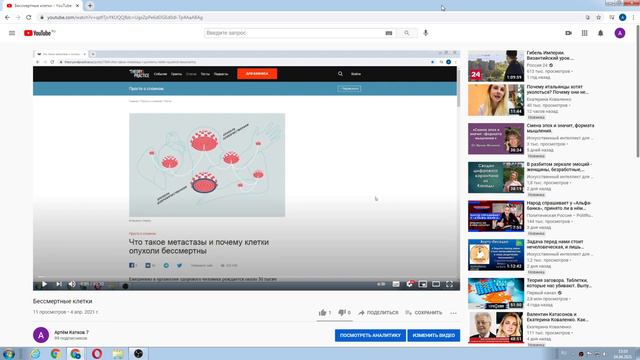Image resolution: width=640 pixels, height=360 pixels.
Task: Open the on-screen keyboard in search box
Action: (389, 33)
